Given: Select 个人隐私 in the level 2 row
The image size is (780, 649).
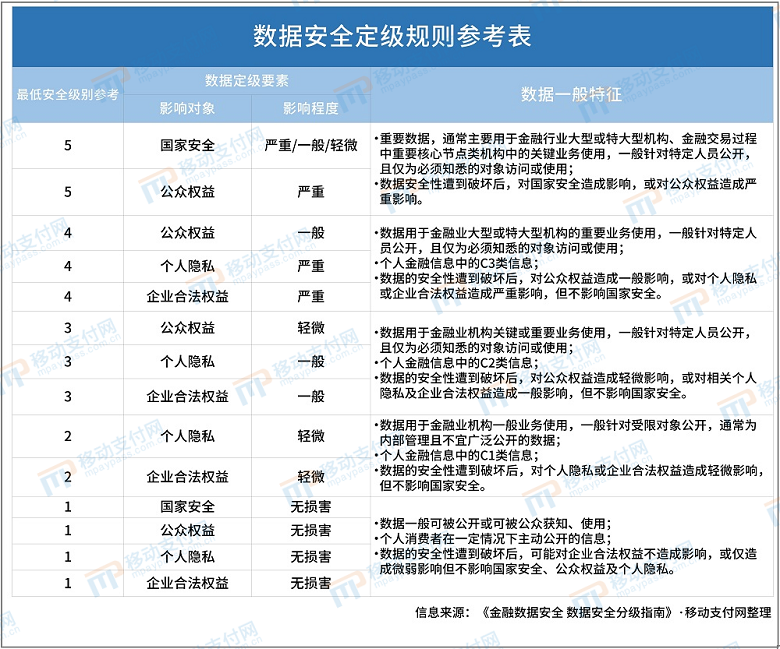Looking at the screenshot, I should 187,436.
